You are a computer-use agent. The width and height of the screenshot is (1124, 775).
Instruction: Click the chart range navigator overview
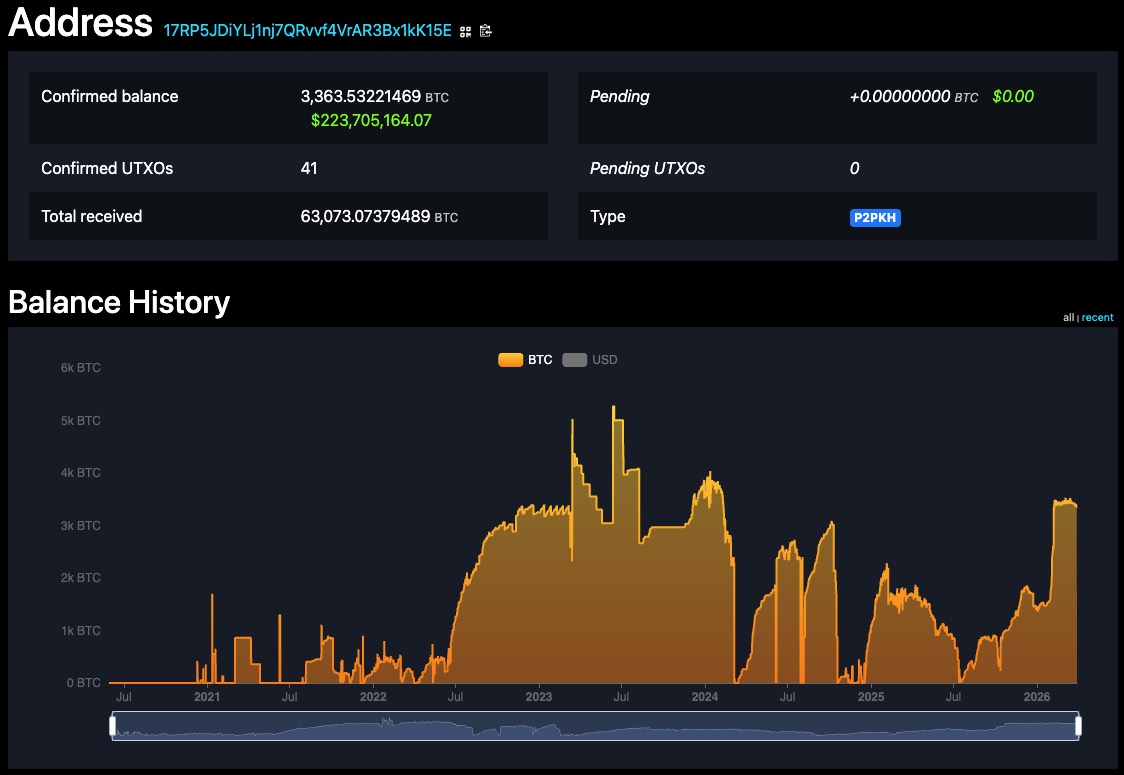tap(595, 726)
